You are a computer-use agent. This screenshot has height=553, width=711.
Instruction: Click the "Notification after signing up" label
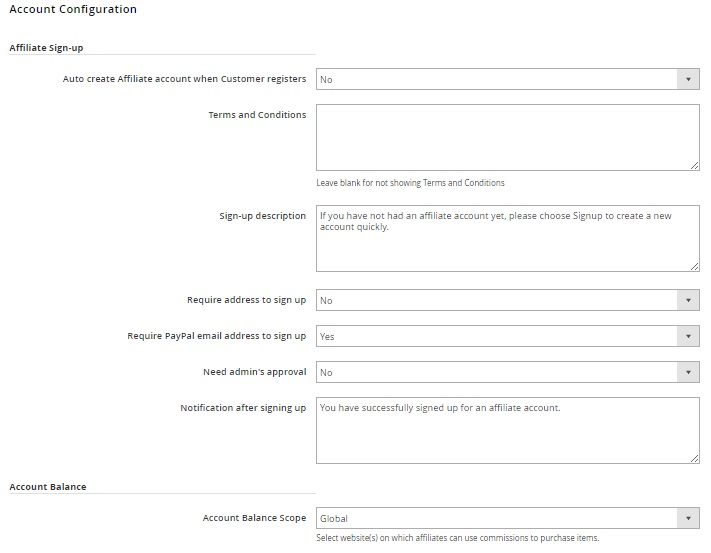click(243, 408)
